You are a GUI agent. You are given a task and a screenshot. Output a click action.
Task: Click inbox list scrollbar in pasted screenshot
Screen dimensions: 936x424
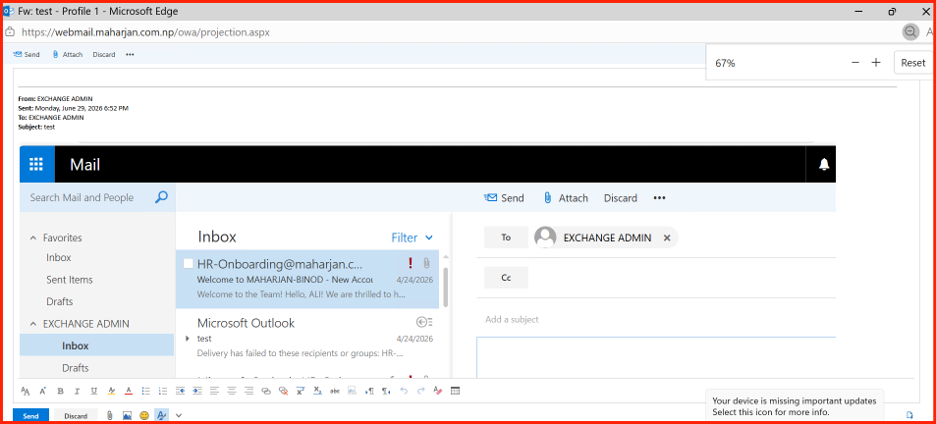(x=445, y=287)
